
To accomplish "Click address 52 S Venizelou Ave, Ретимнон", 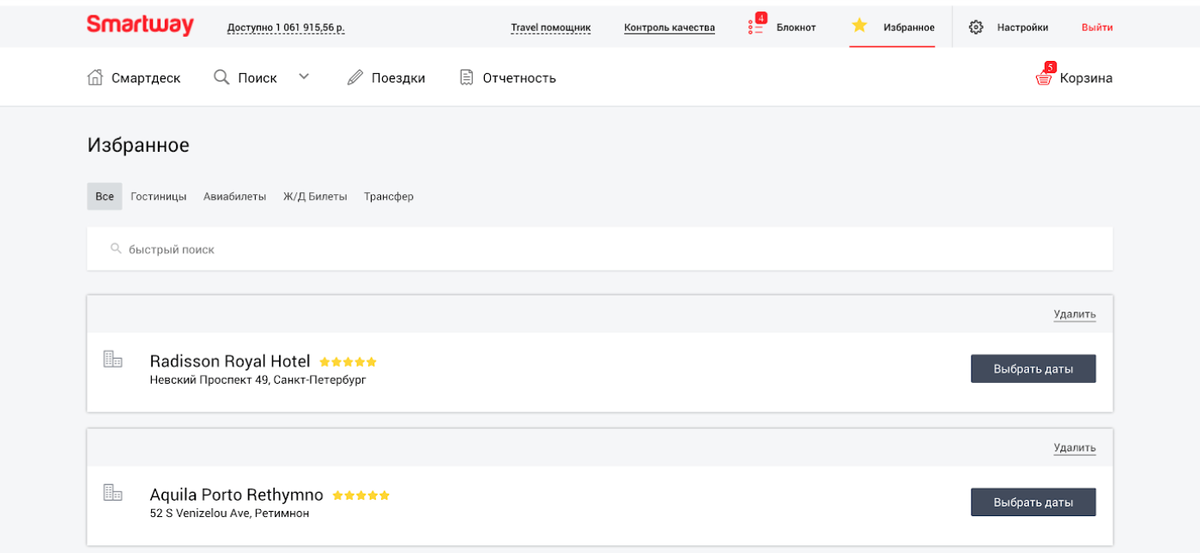I will click(x=229, y=513).
